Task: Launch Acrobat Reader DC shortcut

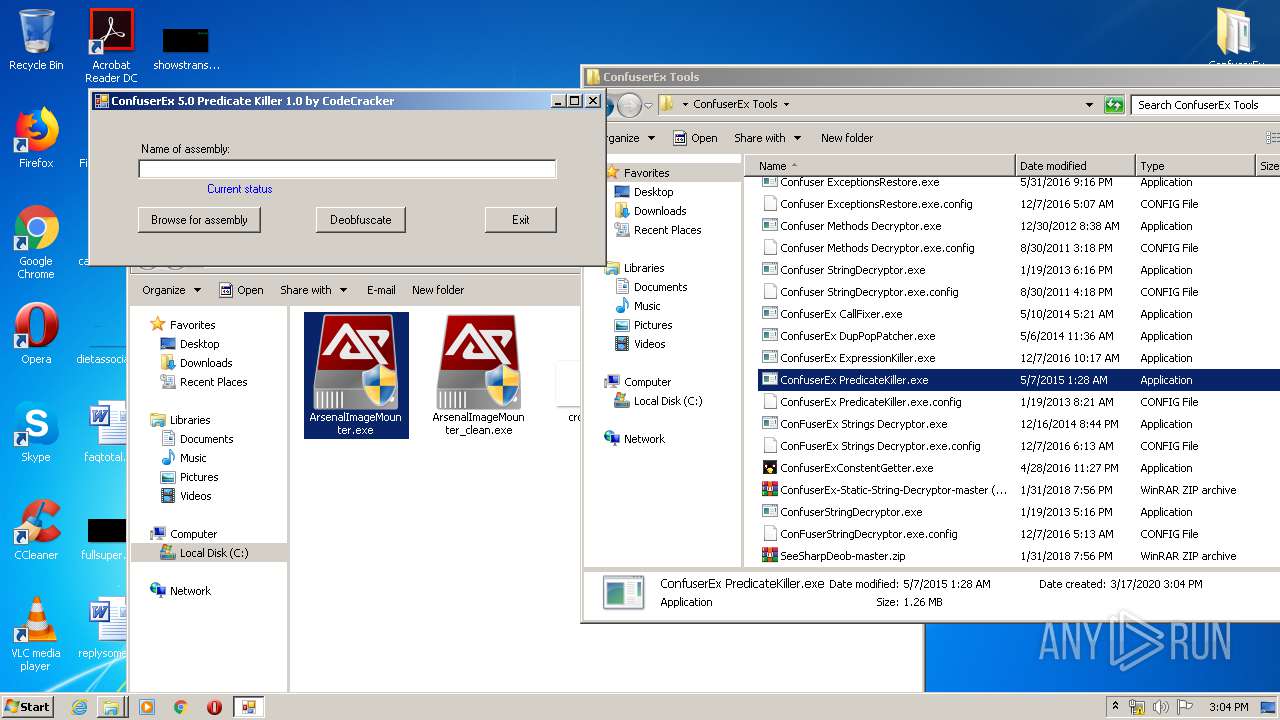Action: 111,45
